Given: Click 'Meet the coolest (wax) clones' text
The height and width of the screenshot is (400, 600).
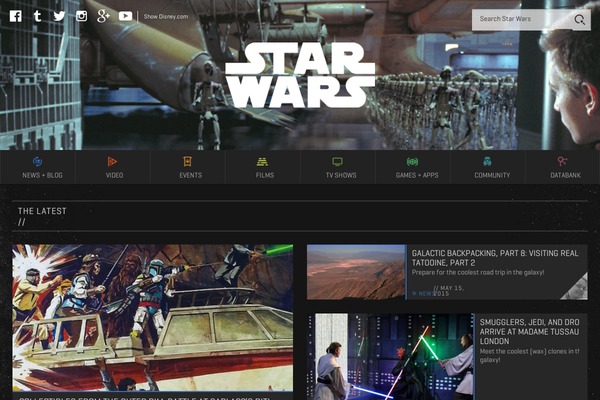Looking at the screenshot, I should click(x=530, y=355).
